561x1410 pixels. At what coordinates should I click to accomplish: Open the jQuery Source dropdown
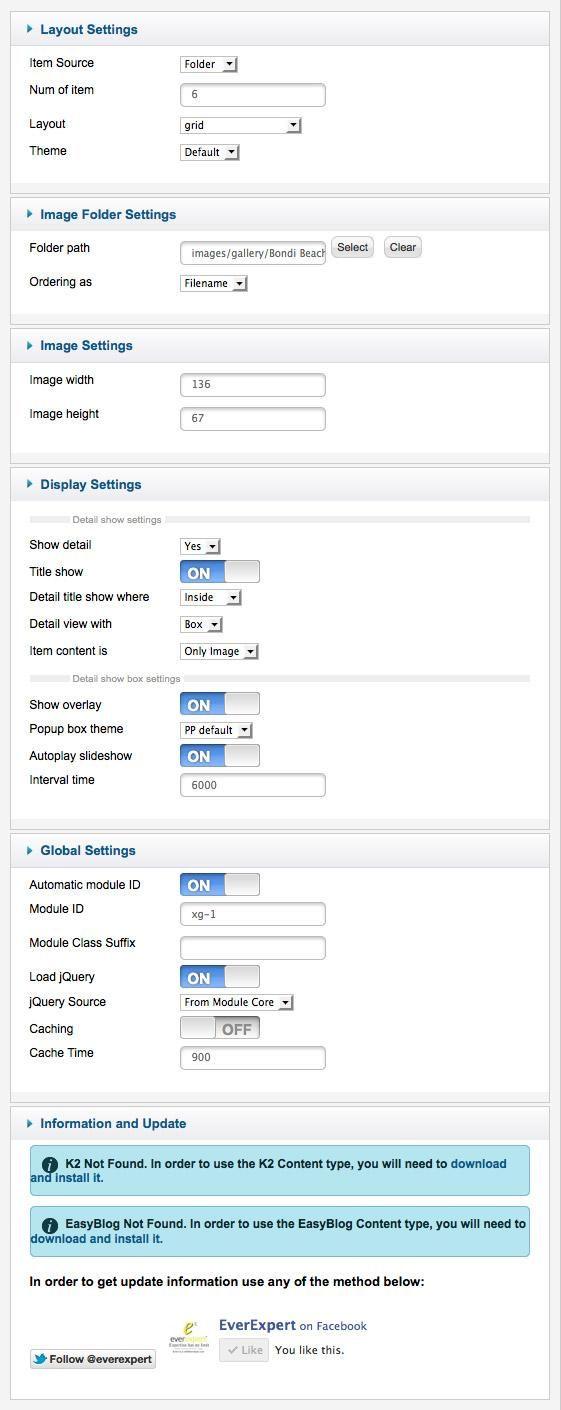(237, 1002)
